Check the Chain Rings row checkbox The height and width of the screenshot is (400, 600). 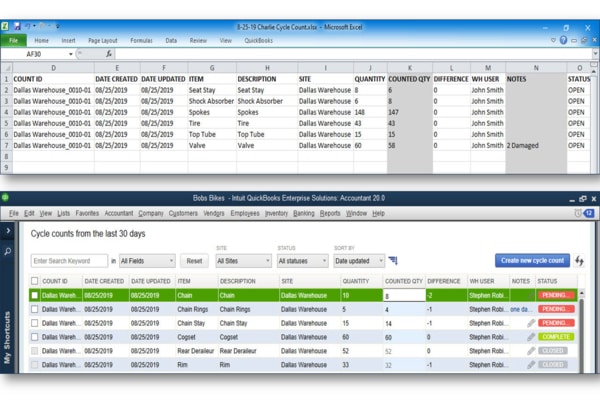pos(34,309)
